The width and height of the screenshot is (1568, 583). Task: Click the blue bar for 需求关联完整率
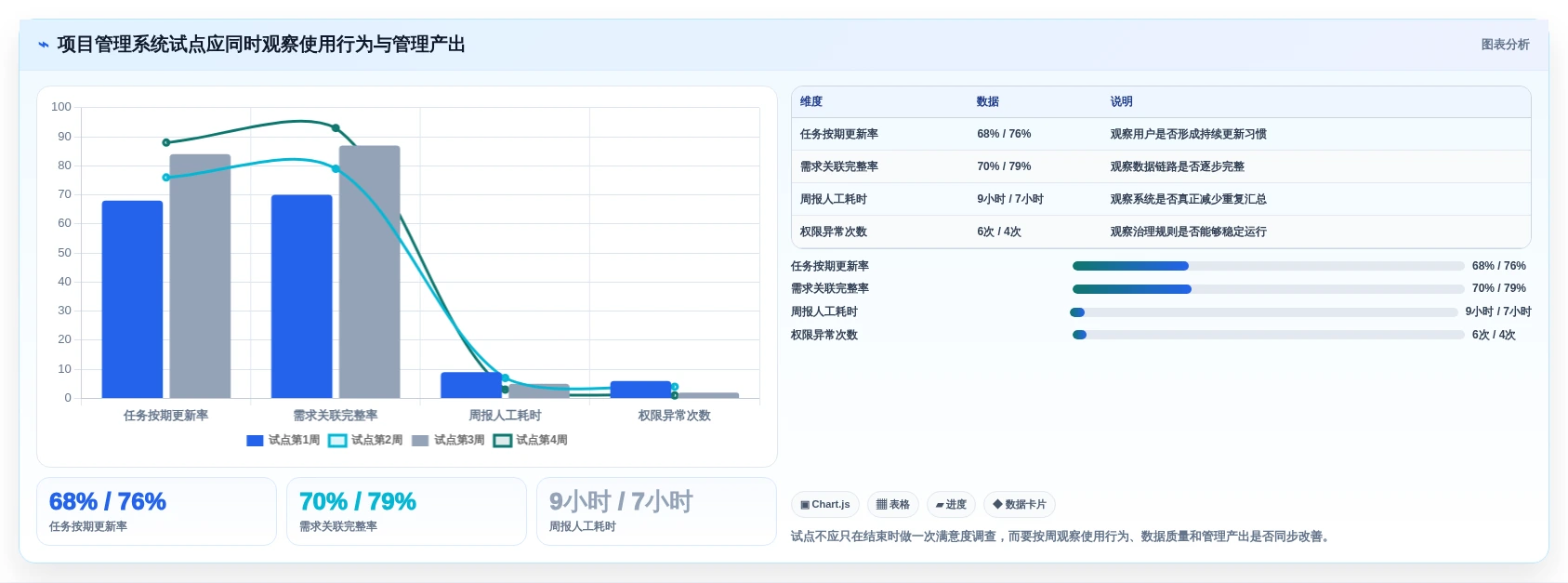pyautogui.click(x=301, y=297)
